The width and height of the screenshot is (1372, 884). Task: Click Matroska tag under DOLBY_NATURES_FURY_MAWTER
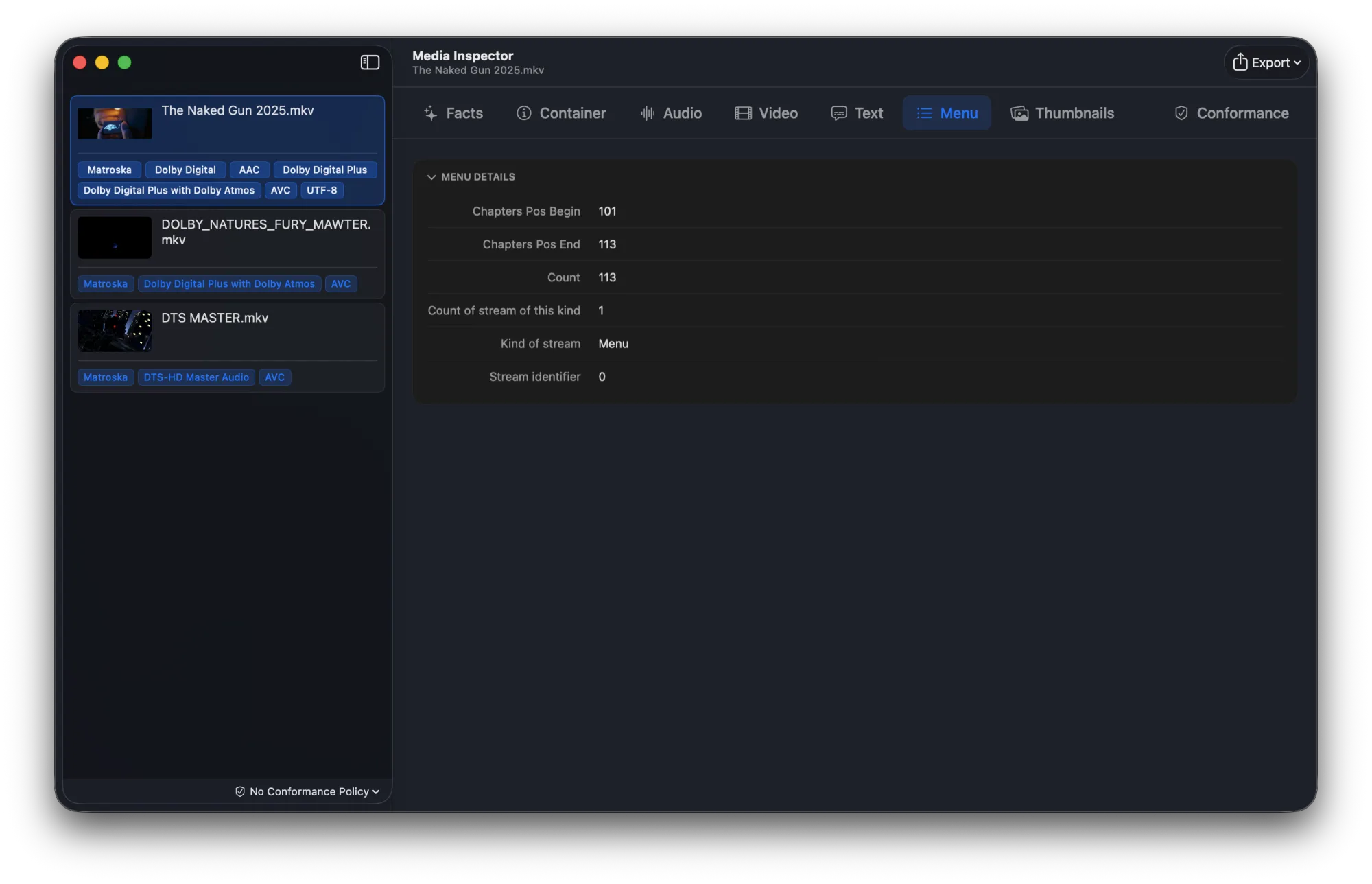click(x=106, y=283)
